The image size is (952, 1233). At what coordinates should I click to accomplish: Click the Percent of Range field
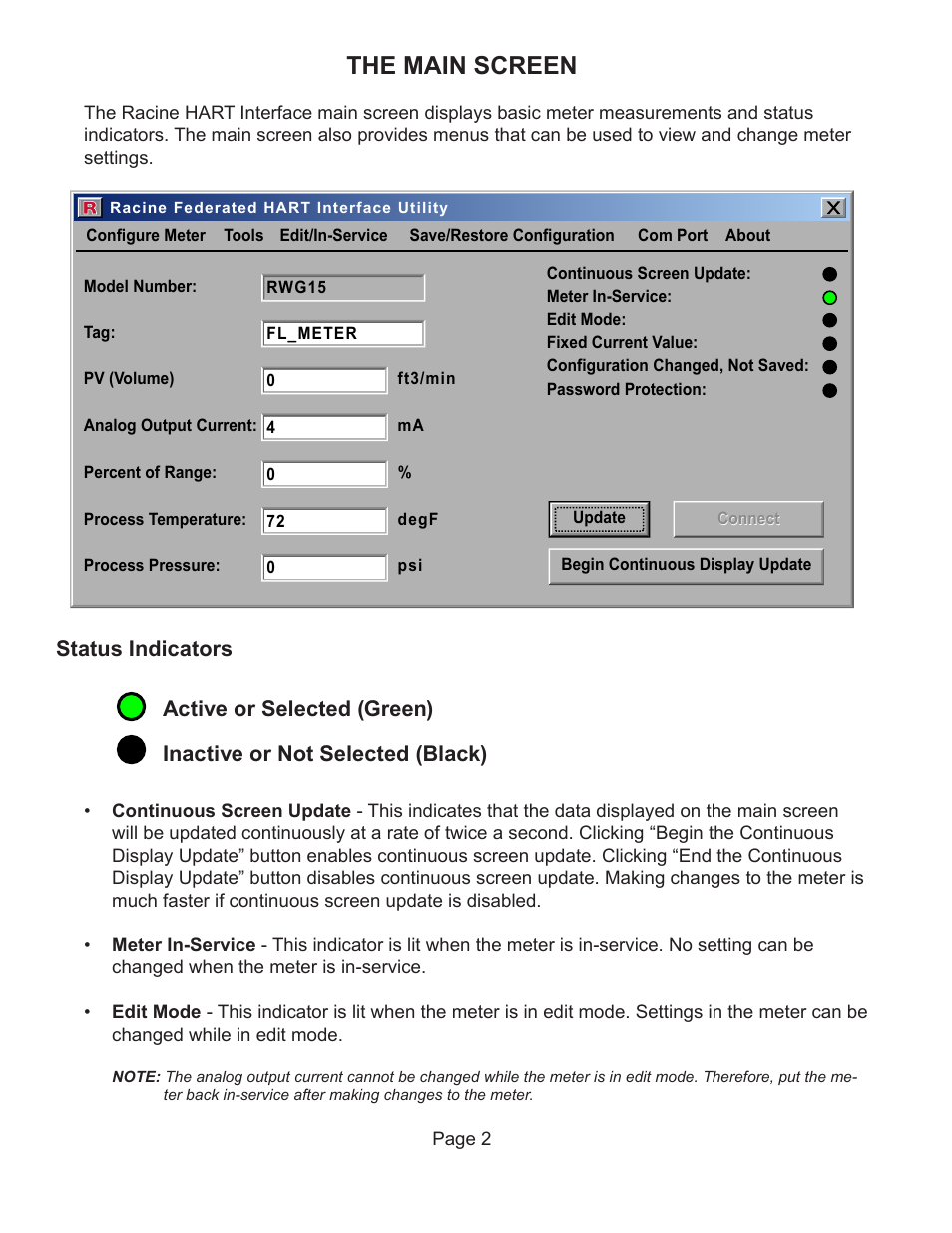324,474
